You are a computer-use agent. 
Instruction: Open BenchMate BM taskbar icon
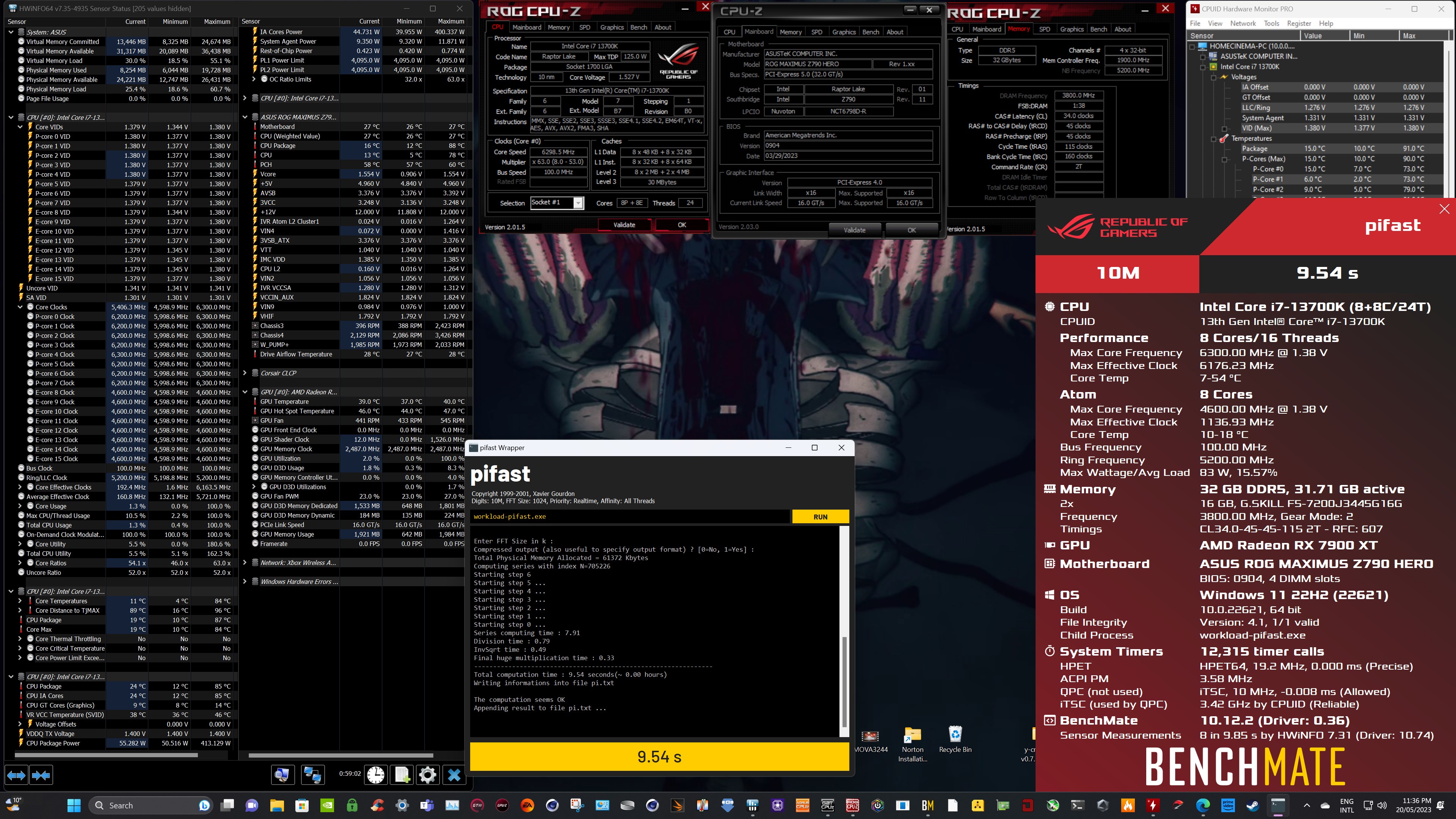click(x=927, y=805)
